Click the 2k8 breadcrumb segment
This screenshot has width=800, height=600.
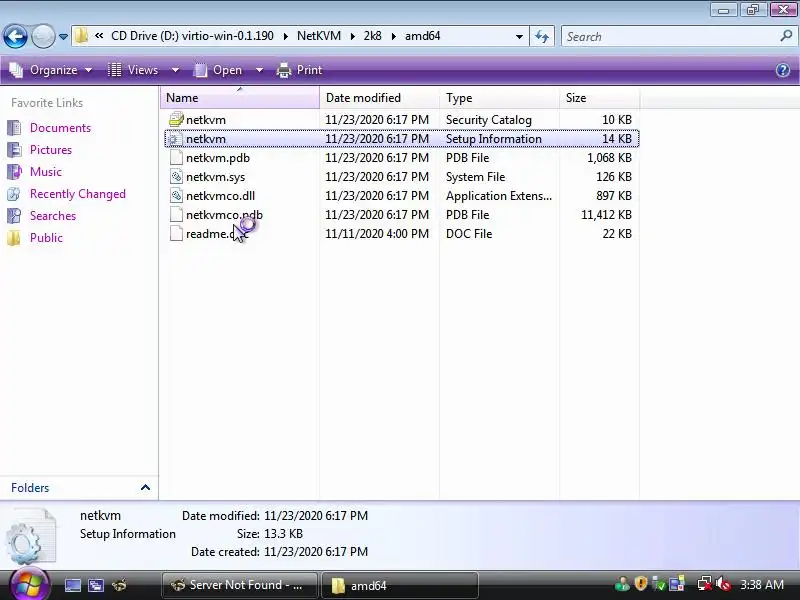click(x=372, y=36)
